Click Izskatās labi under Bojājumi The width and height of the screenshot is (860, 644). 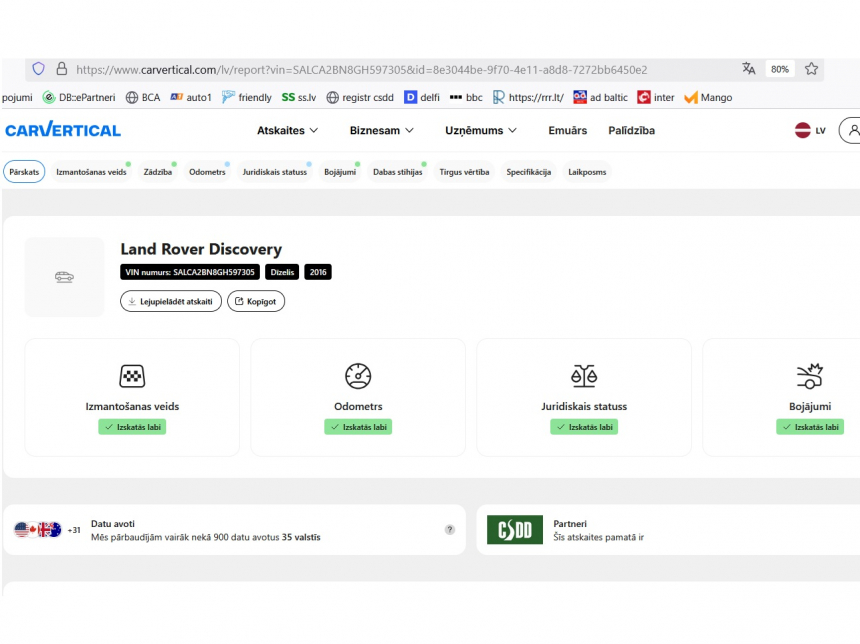pos(810,427)
